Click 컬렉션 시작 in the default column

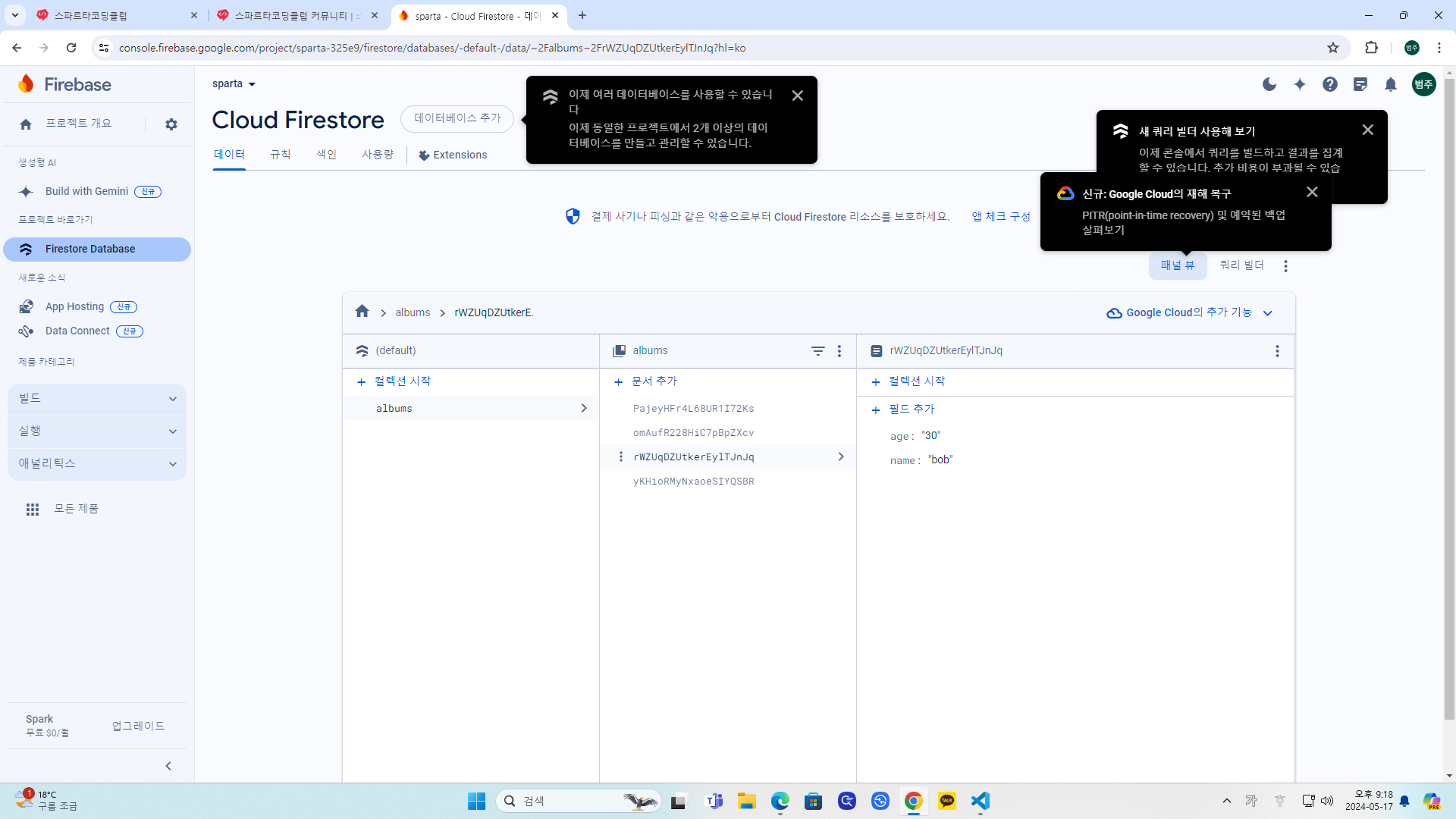(394, 381)
